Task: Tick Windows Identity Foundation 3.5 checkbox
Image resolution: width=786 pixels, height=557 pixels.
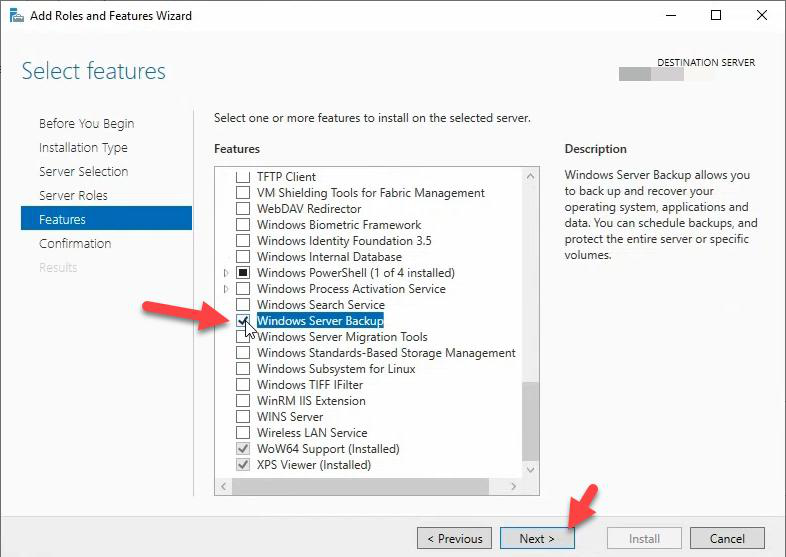Action: point(243,241)
